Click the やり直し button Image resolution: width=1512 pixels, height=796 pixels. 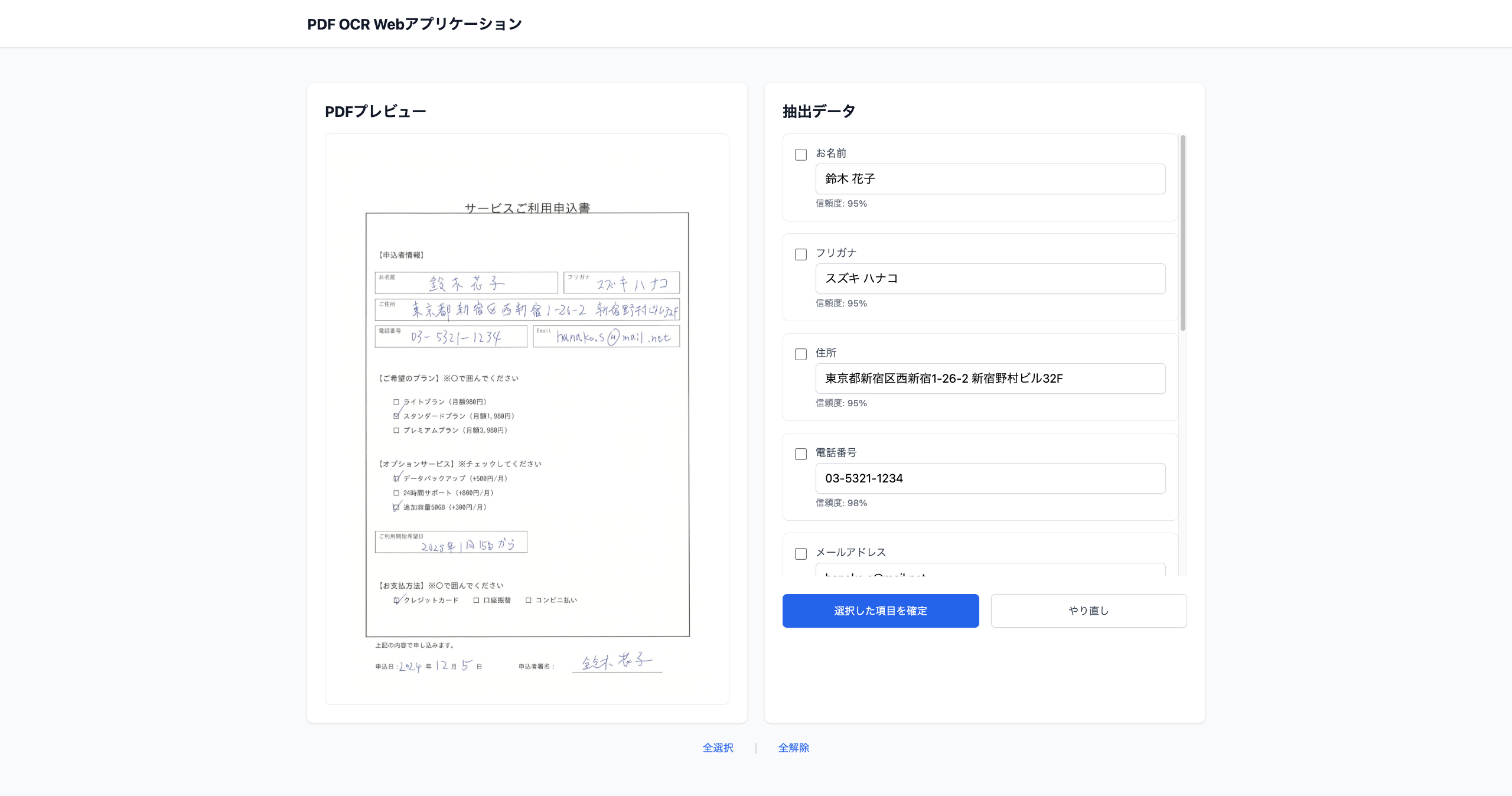tap(1089, 611)
